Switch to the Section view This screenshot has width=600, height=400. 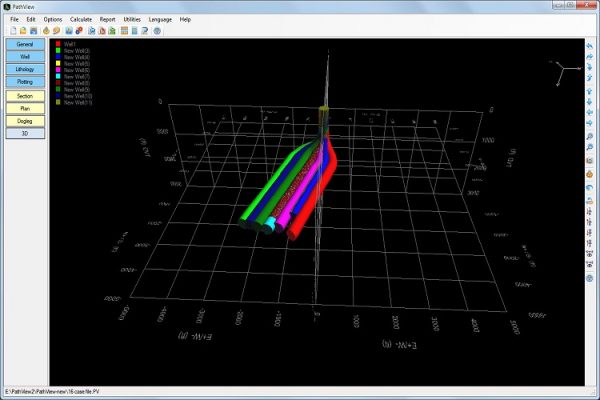(x=25, y=95)
